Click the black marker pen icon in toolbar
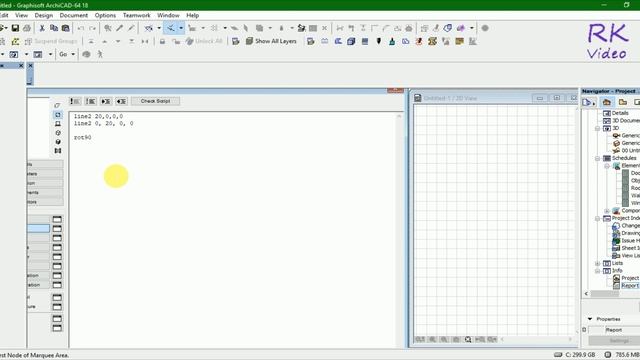Viewport: 640px width, 360px height. [378, 41]
